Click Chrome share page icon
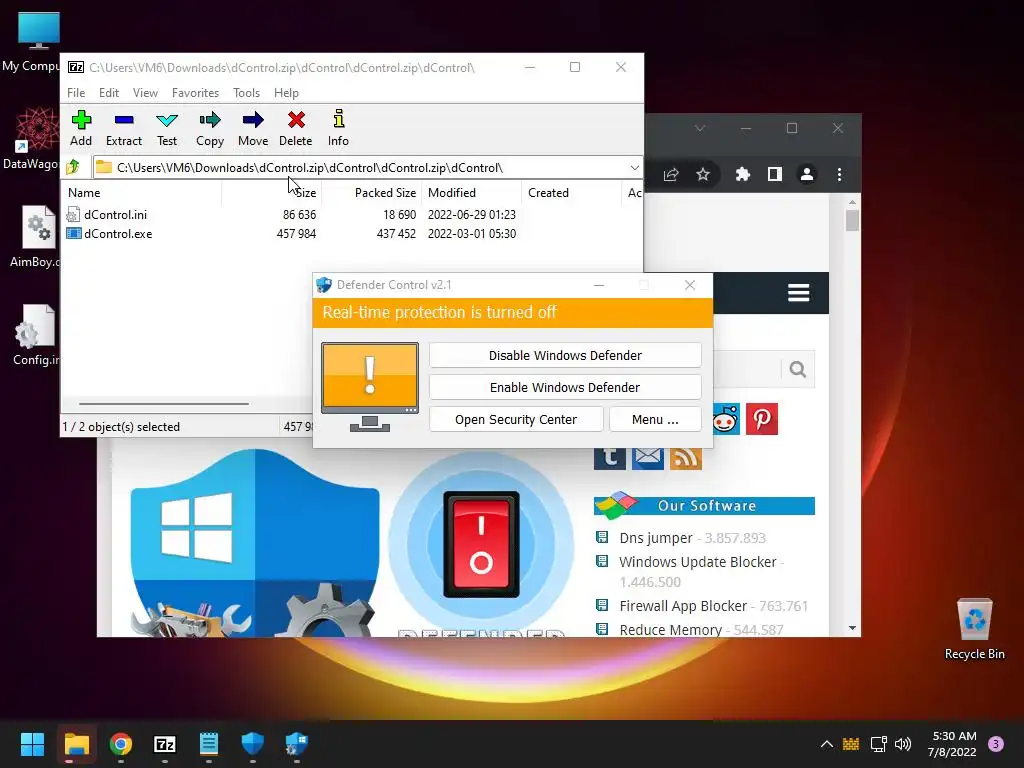The height and width of the screenshot is (768, 1024). 671,174
